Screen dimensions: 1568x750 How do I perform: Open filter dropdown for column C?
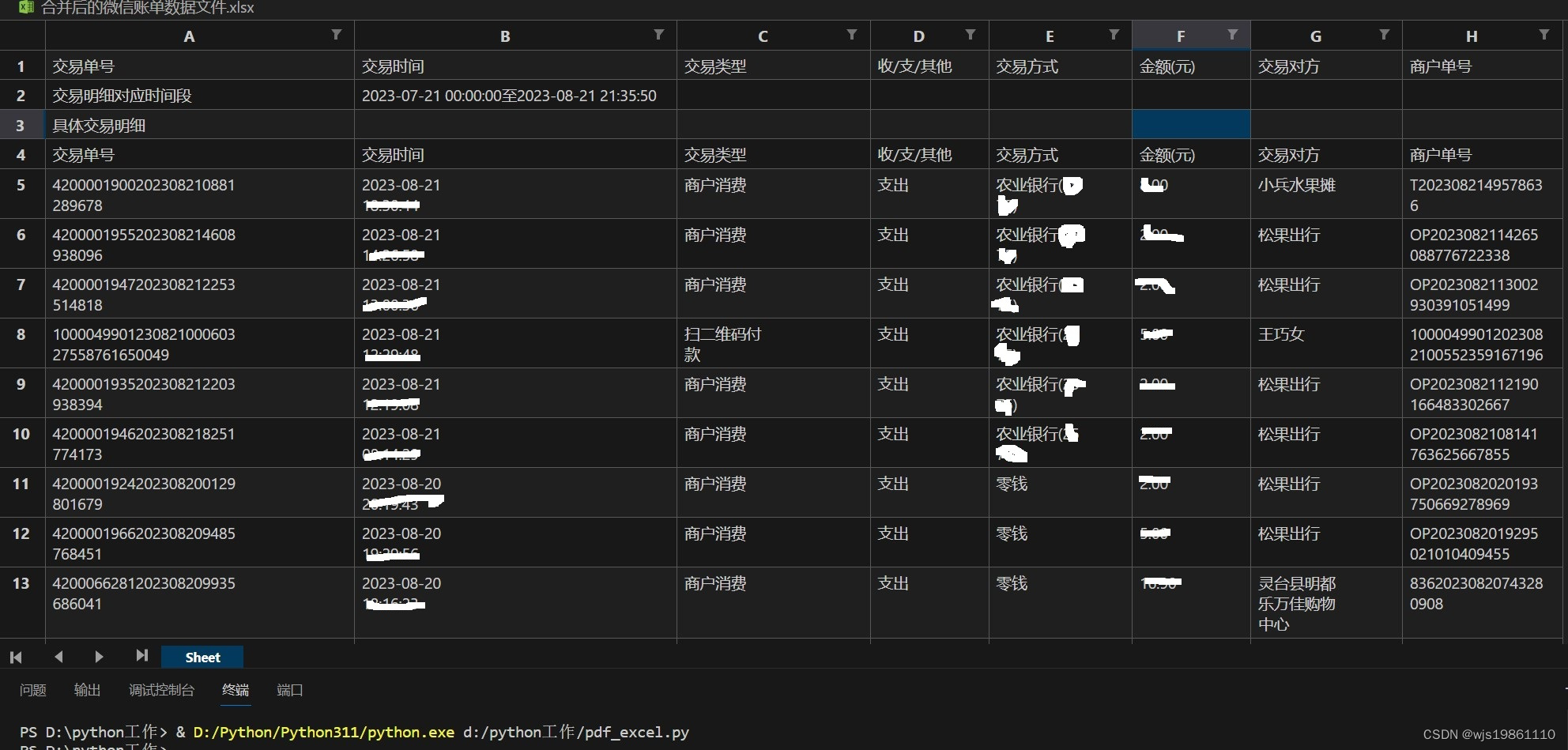(852, 35)
